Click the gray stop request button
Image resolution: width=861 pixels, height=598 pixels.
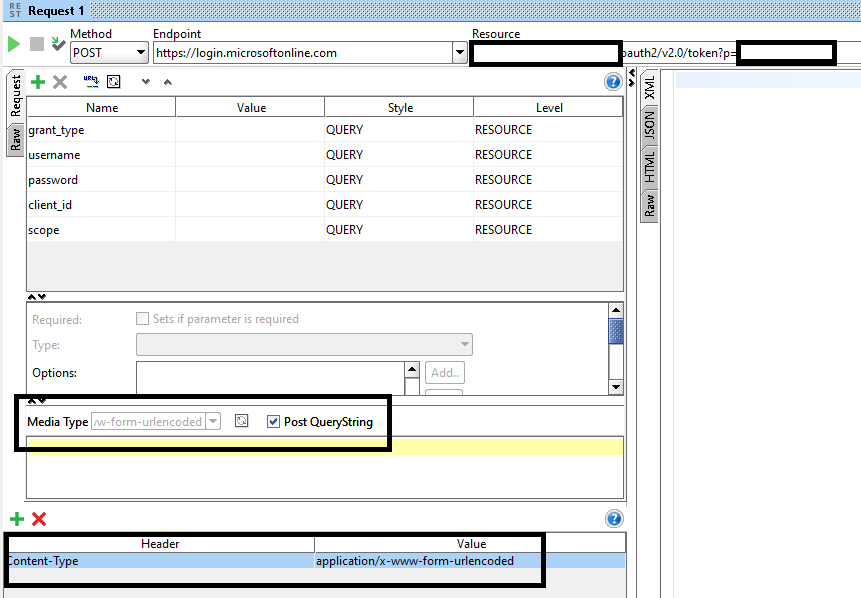tap(37, 44)
